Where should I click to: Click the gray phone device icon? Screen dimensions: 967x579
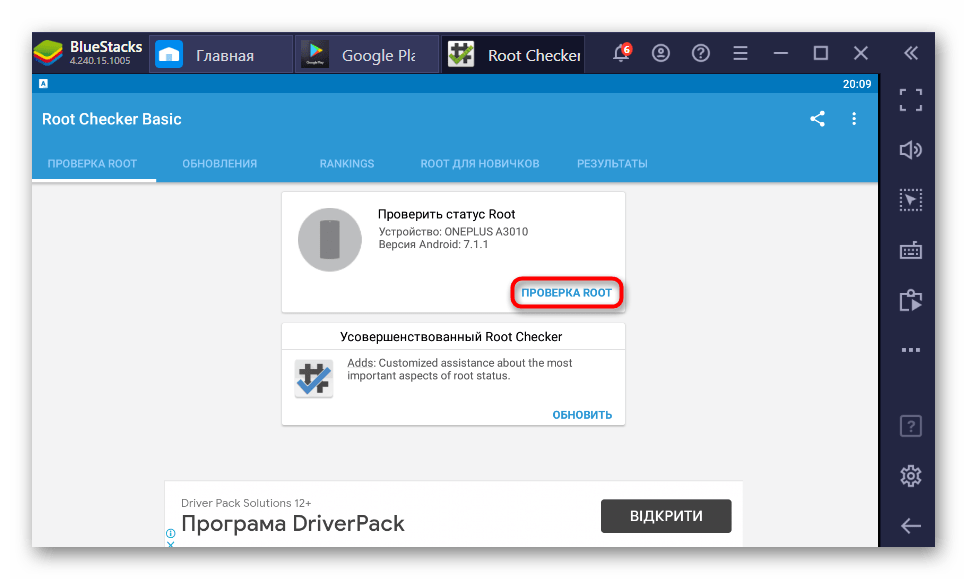[x=330, y=240]
